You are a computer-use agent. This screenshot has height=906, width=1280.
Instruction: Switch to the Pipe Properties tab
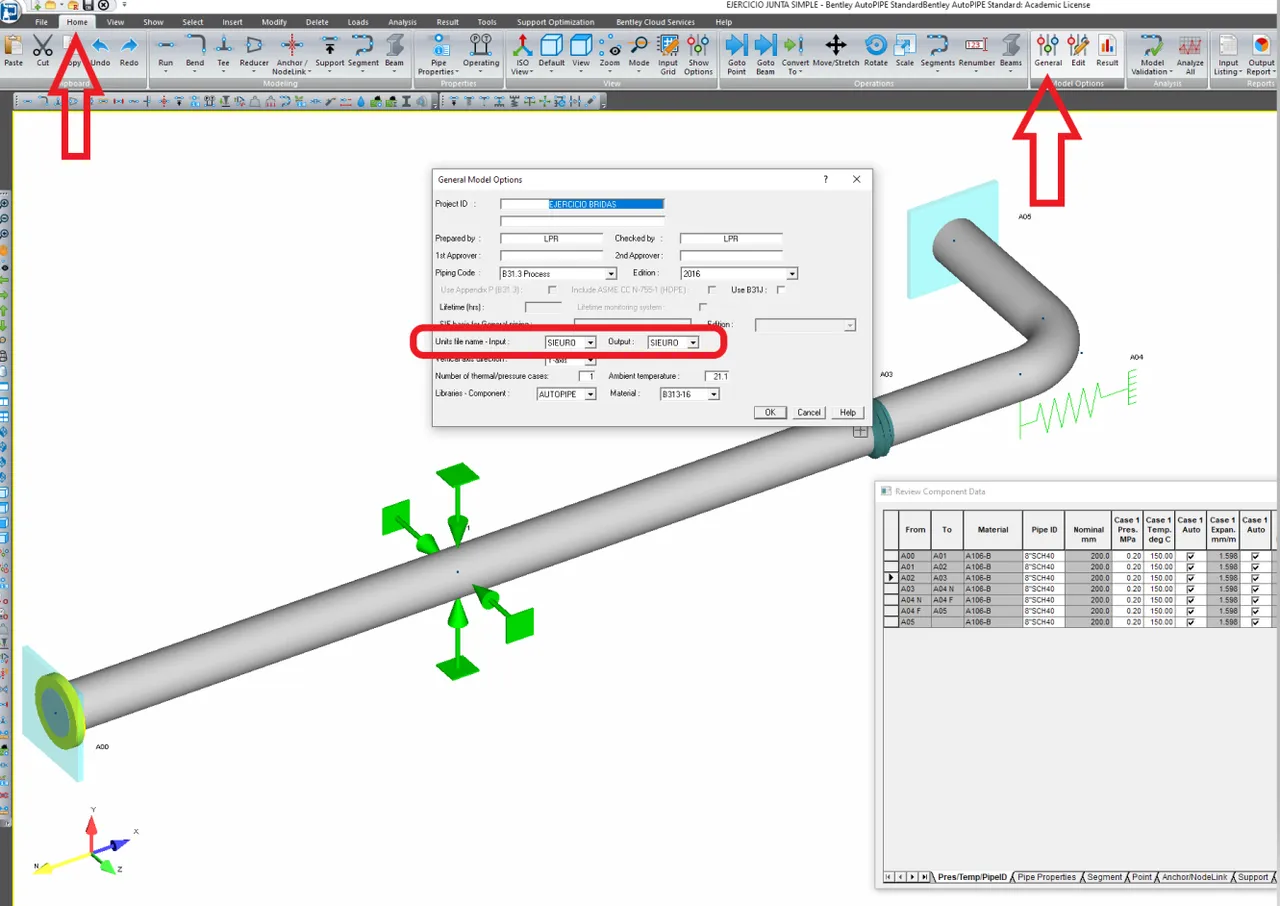point(1046,877)
